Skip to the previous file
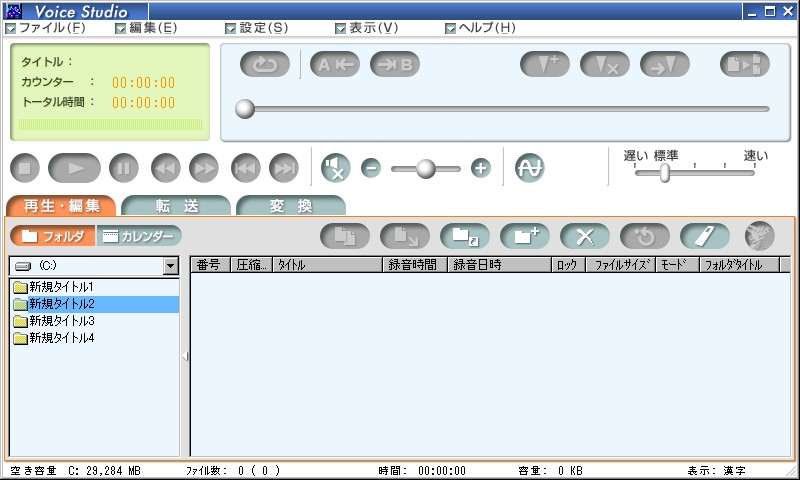The height and width of the screenshot is (480, 800). [x=246, y=168]
